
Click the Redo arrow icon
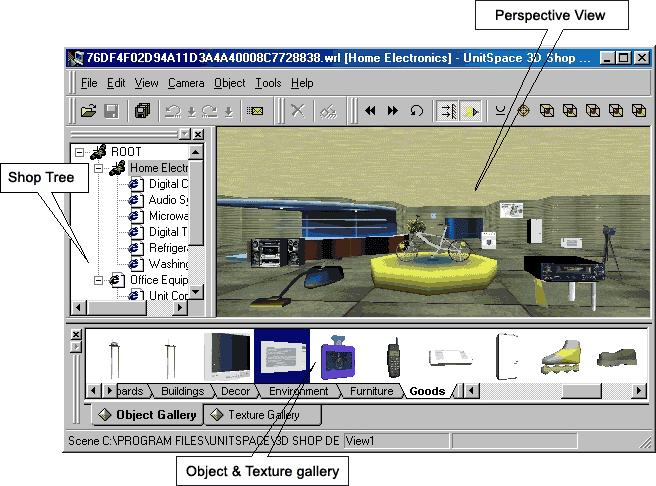pos(209,111)
